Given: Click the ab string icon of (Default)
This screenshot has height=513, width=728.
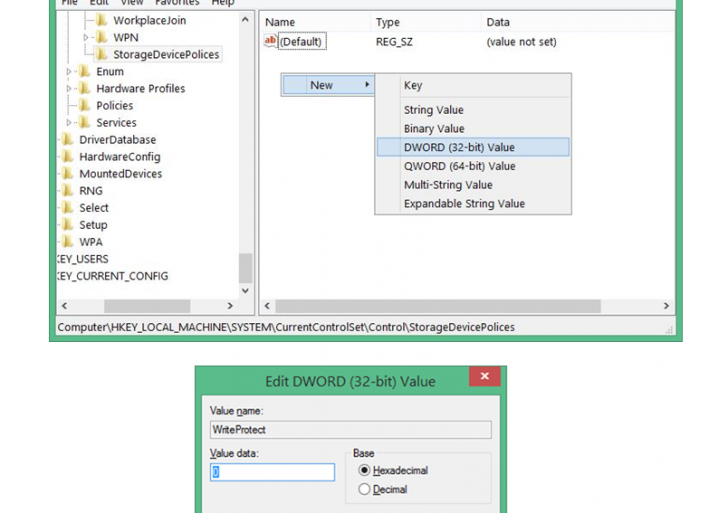Looking at the screenshot, I should 270,41.
